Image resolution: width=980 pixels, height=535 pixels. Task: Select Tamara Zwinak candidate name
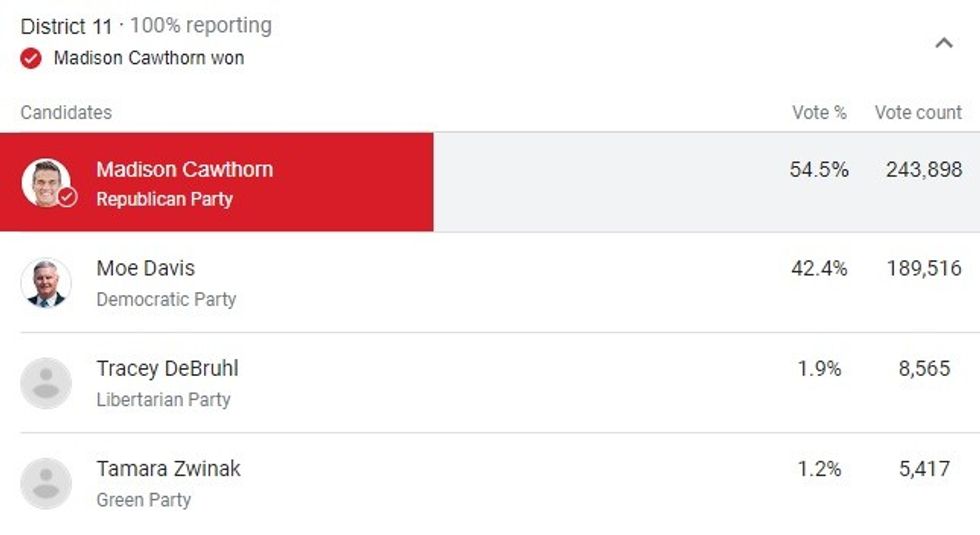pos(168,468)
